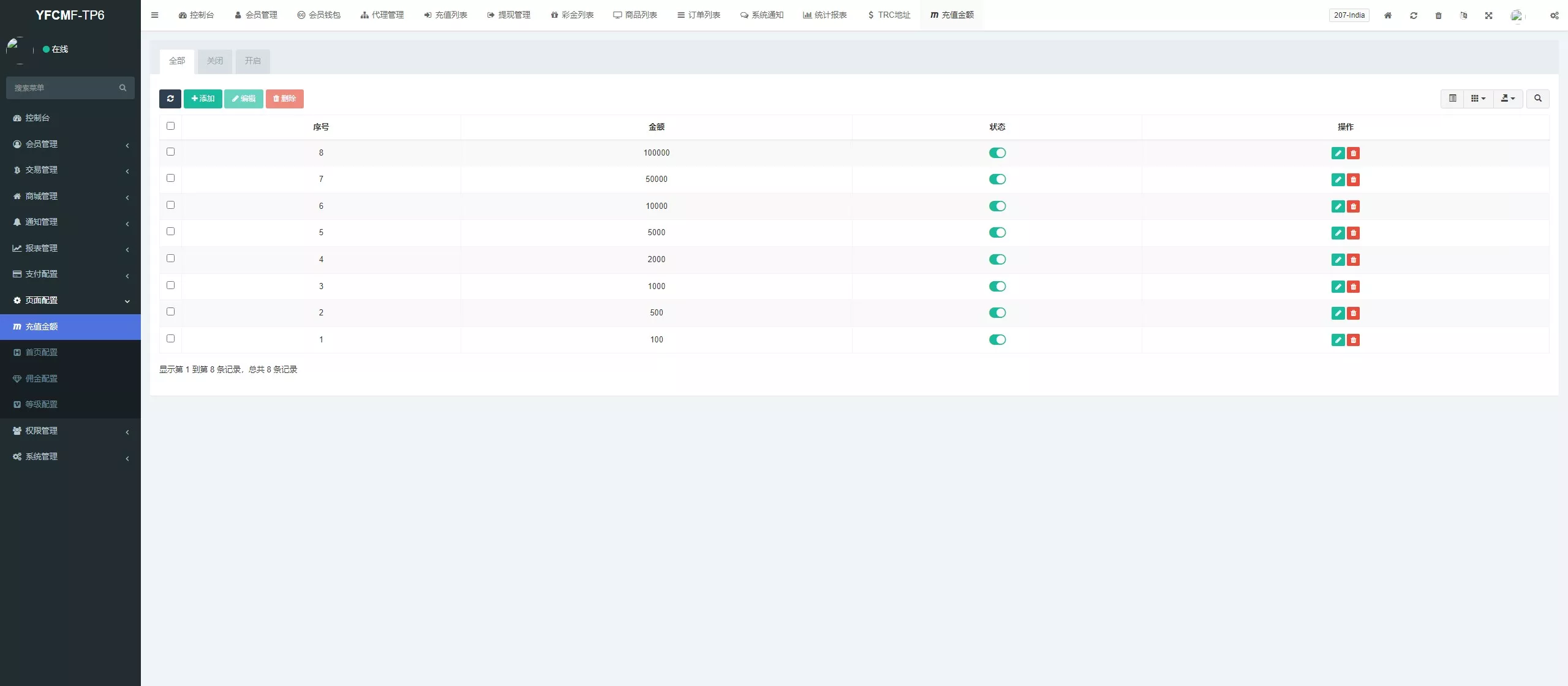Click the green 添加 button
The width and height of the screenshot is (1568, 686).
tap(203, 99)
